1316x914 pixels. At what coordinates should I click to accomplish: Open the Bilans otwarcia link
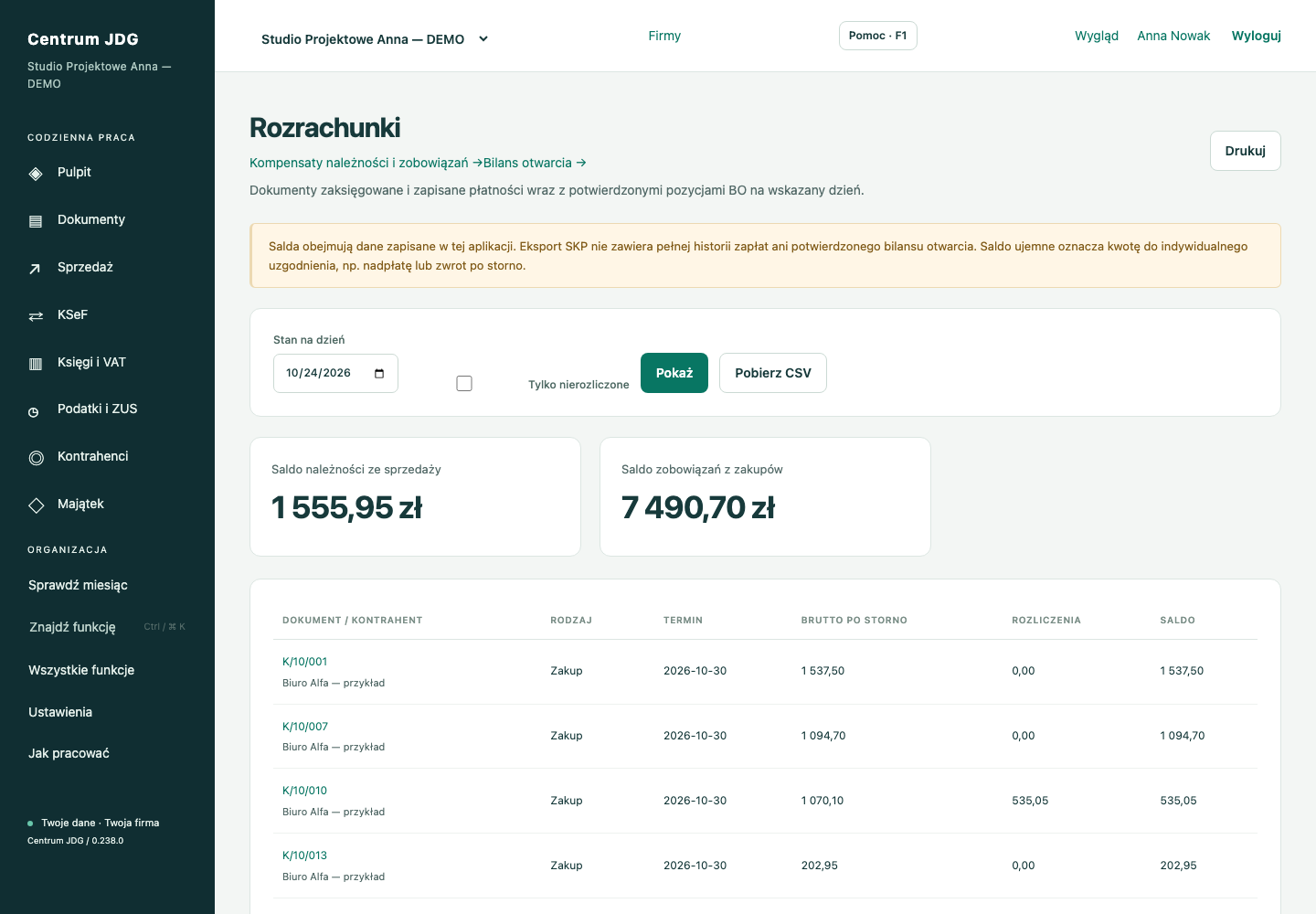[535, 163]
